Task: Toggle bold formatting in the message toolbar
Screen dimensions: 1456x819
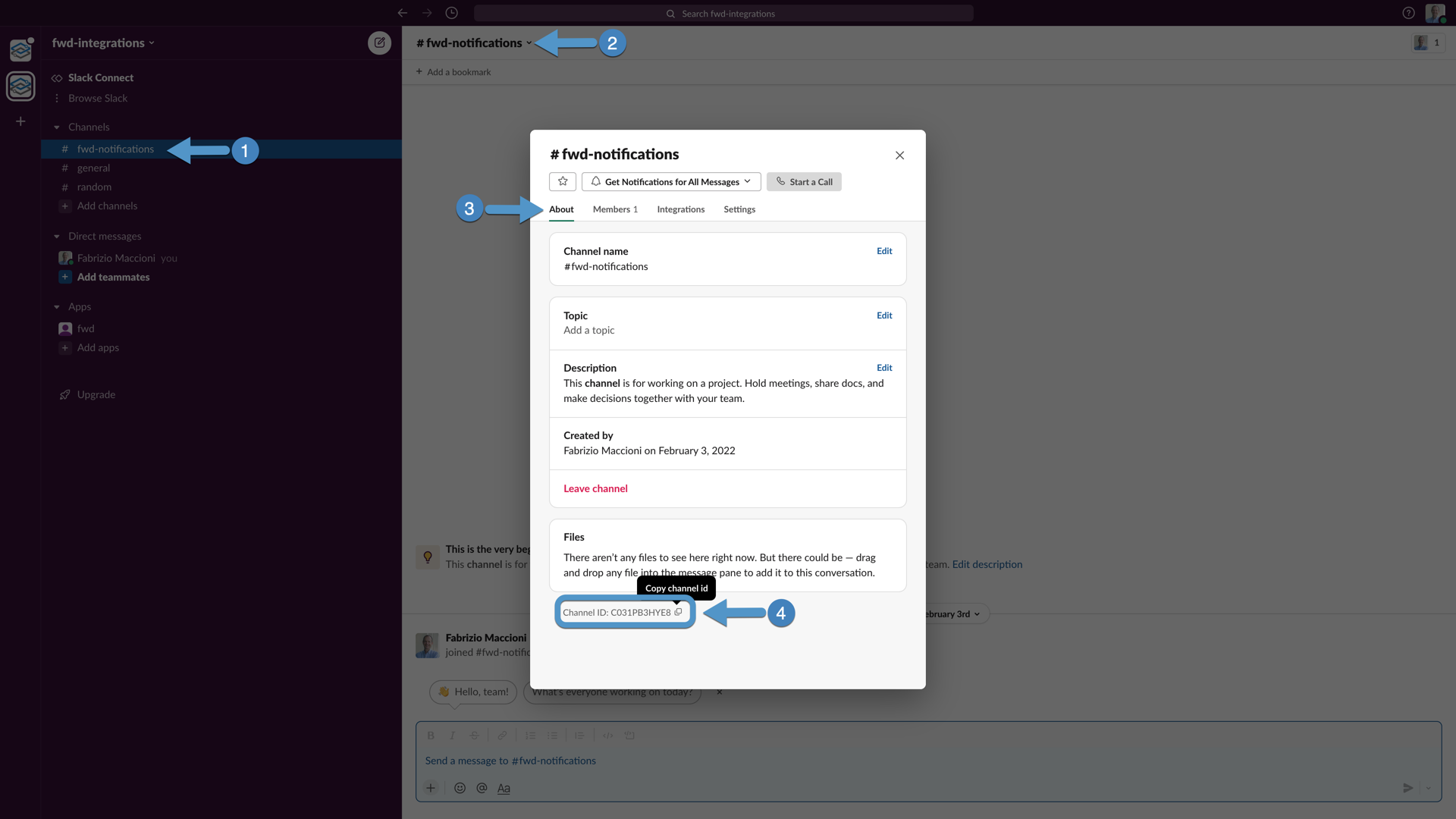Action: point(431,735)
